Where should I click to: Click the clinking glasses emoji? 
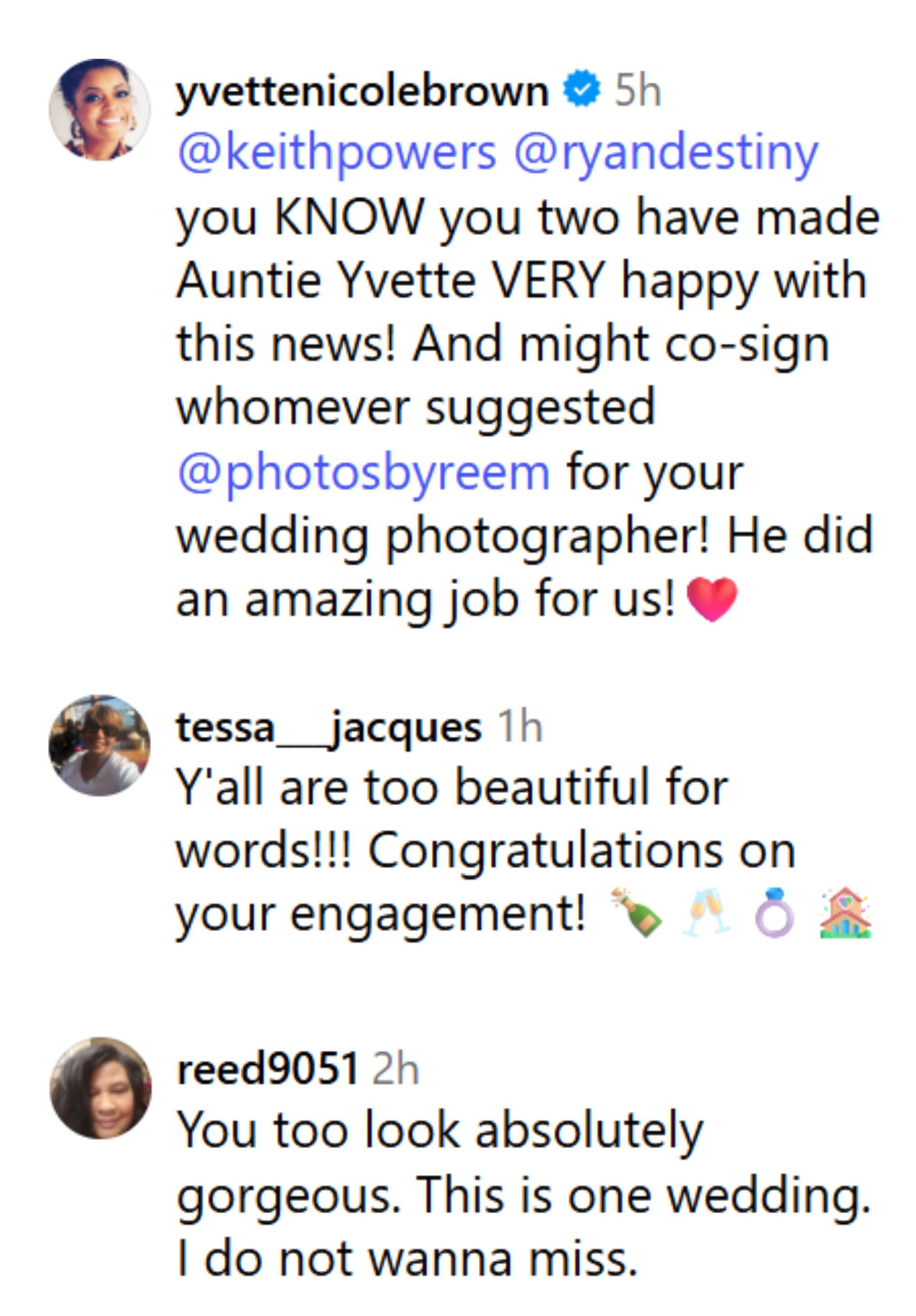706,913
